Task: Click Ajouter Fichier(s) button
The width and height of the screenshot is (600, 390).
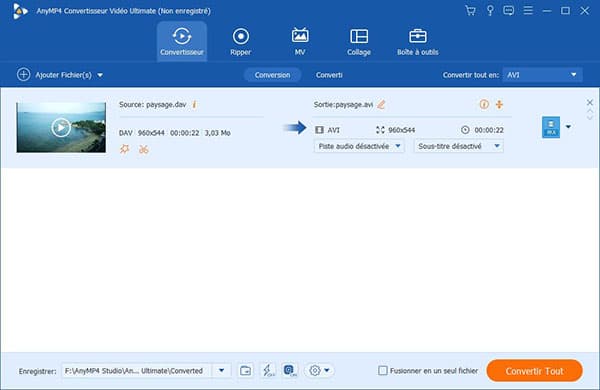Action: 54,75
